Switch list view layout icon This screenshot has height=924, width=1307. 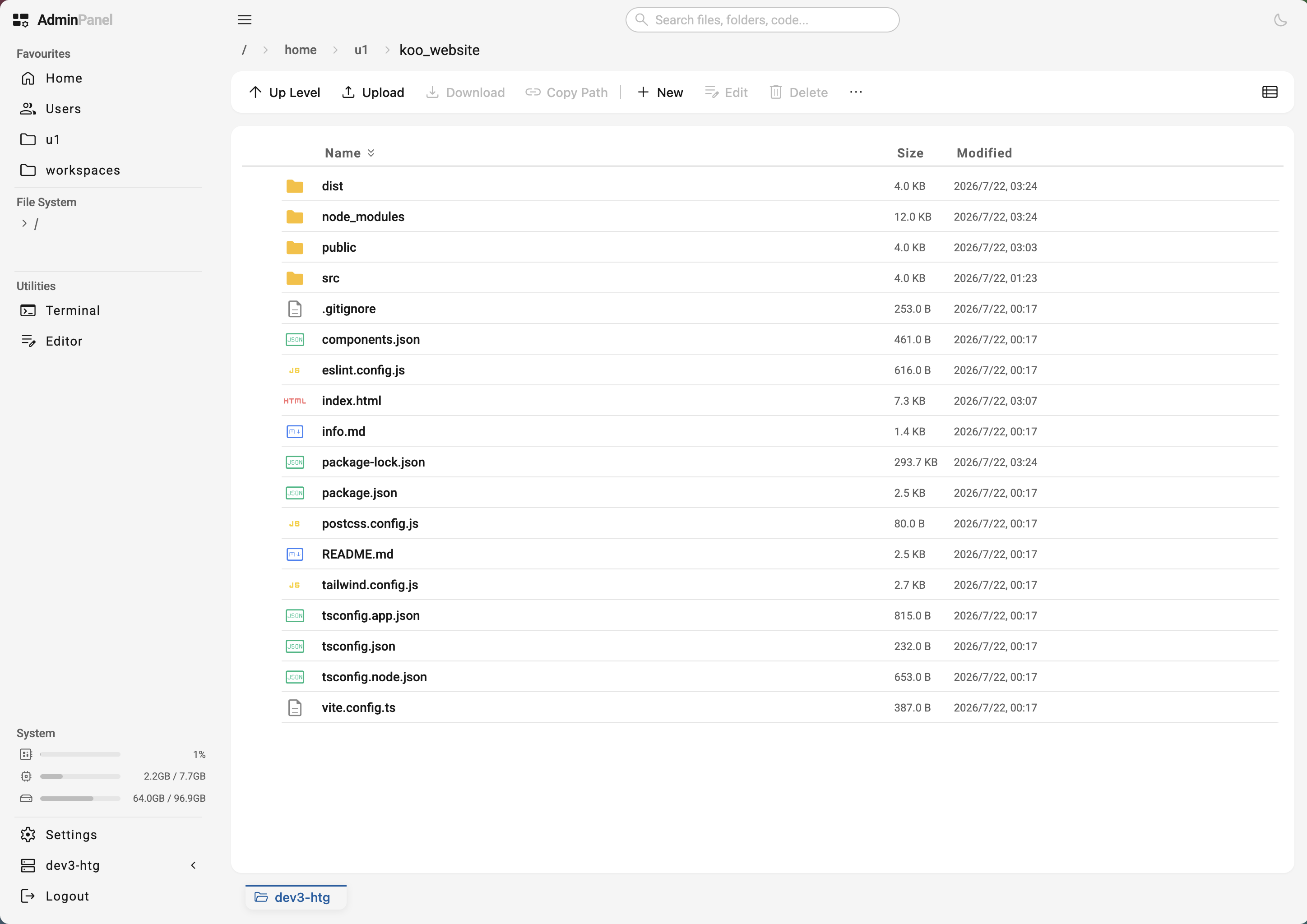(x=1270, y=92)
